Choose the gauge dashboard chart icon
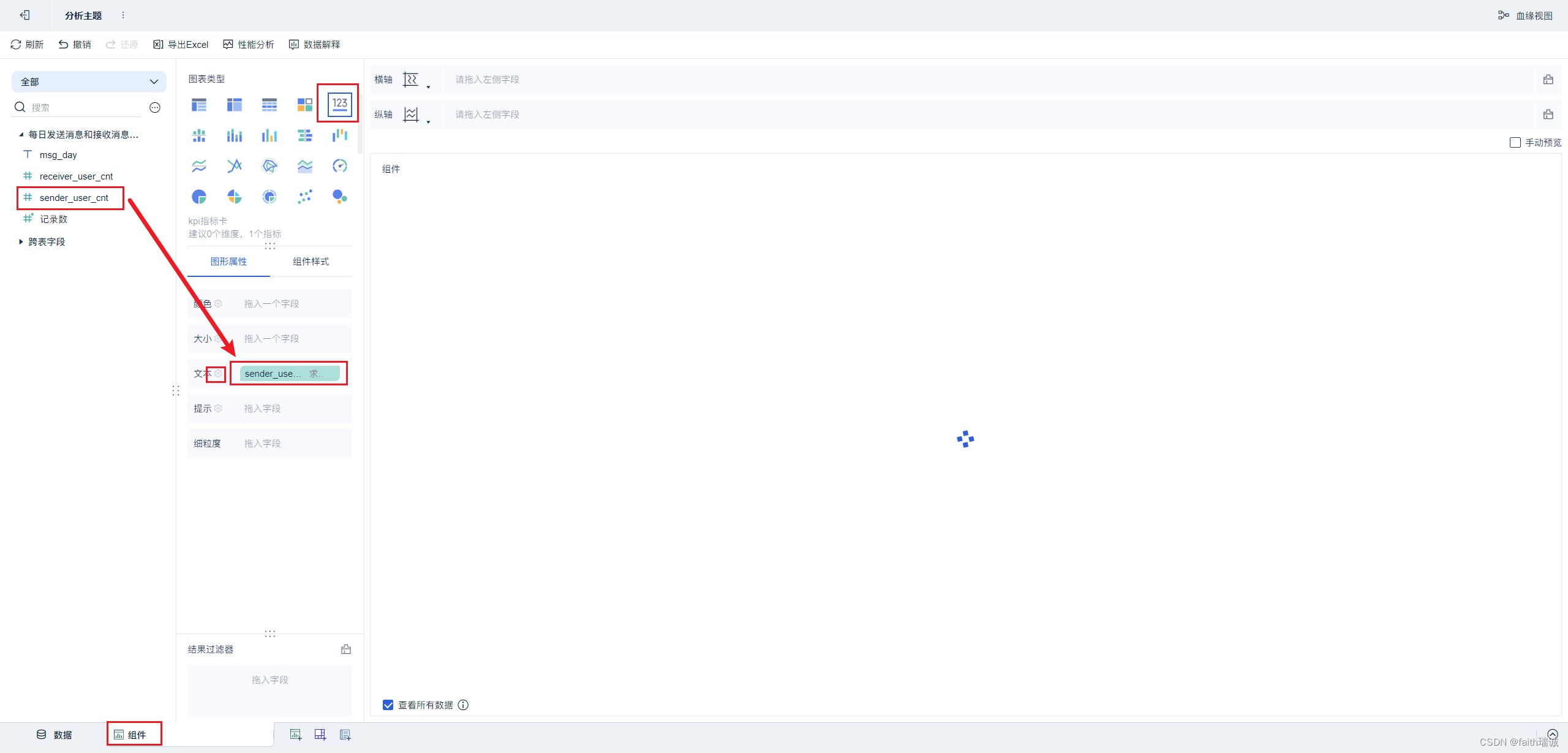 coord(339,166)
